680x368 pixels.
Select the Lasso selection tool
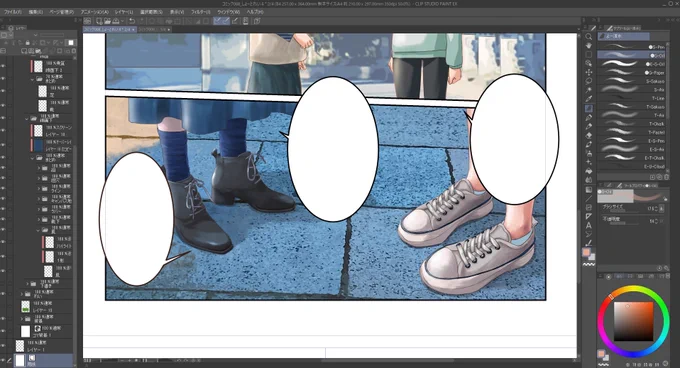click(x=588, y=81)
